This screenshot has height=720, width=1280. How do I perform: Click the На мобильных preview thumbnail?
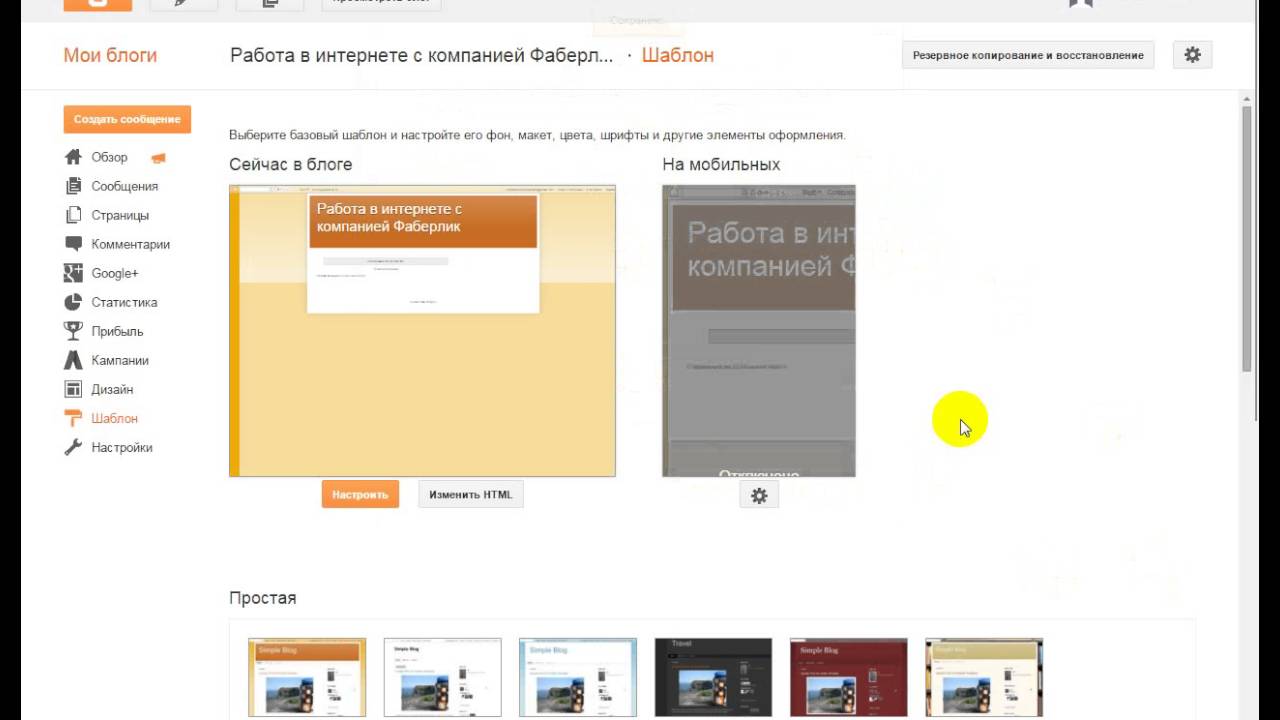[759, 331]
